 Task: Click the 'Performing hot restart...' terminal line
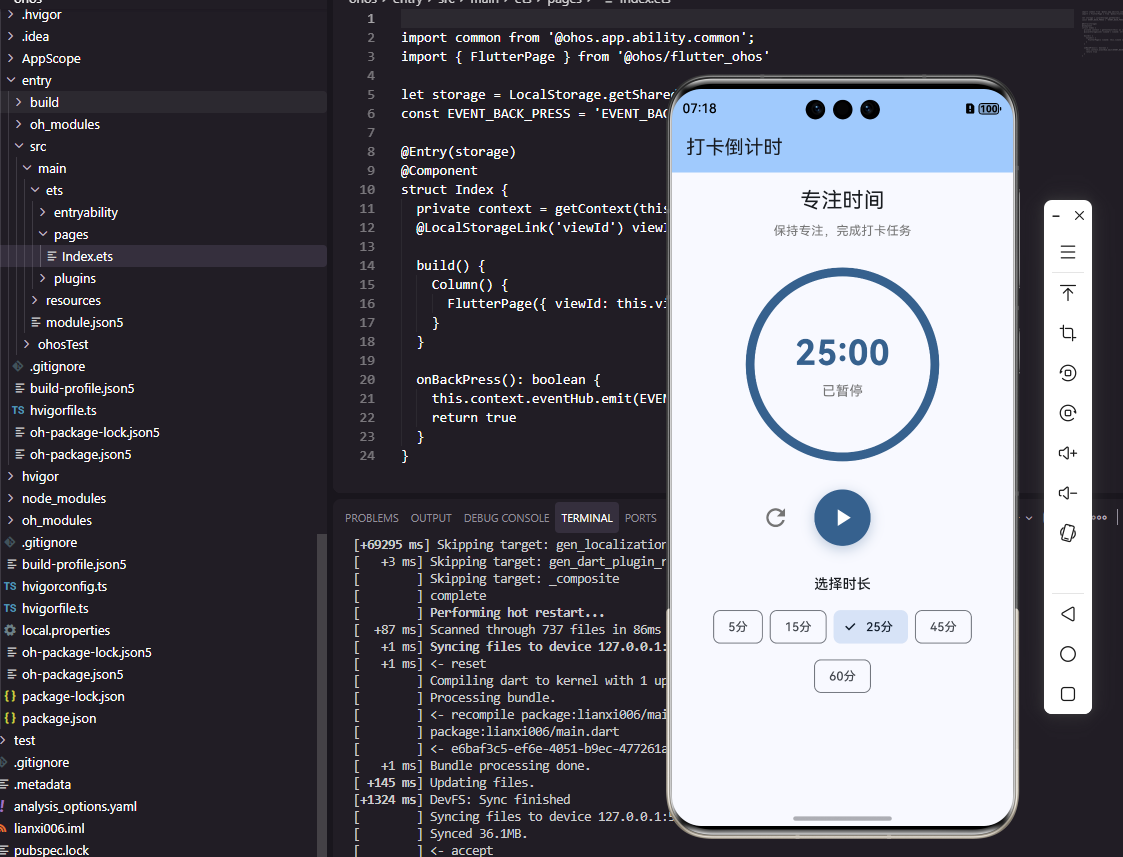click(517, 613)
